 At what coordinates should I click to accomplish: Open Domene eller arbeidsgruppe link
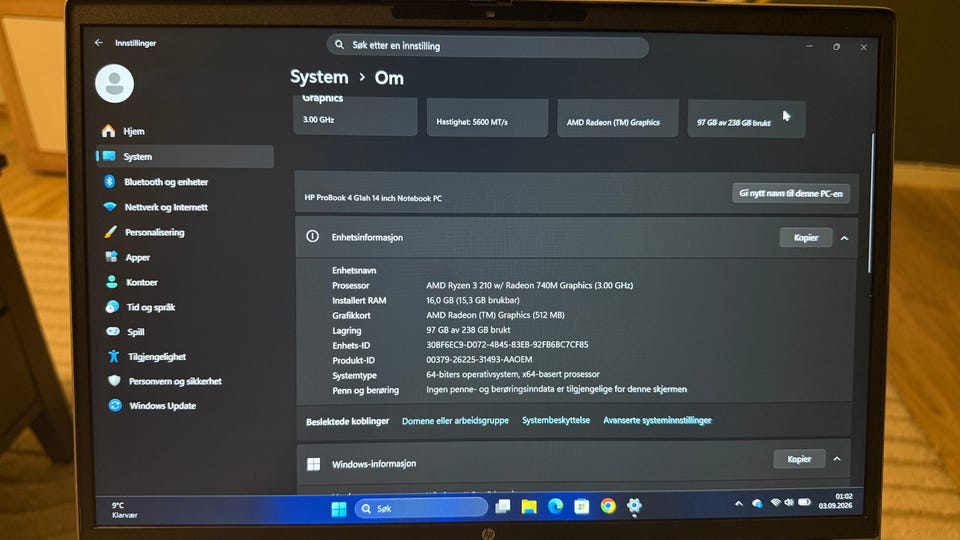click(455, 421)
